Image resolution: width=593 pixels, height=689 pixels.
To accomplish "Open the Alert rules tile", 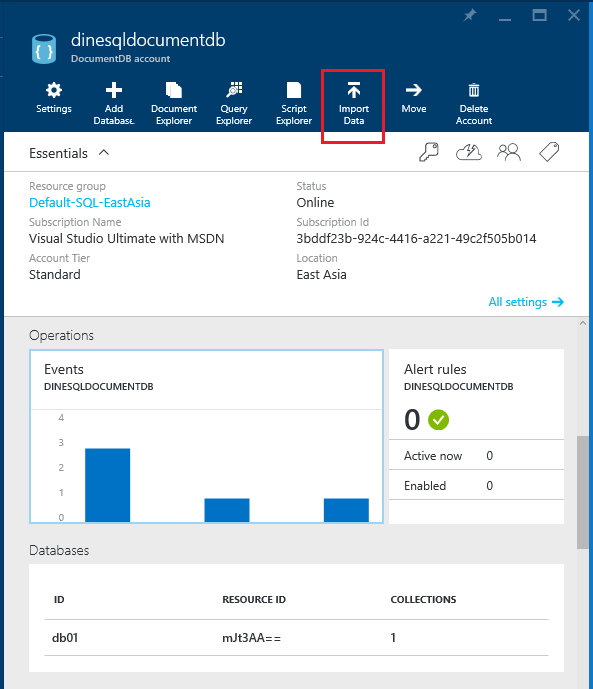I will (x=476, y=436).
